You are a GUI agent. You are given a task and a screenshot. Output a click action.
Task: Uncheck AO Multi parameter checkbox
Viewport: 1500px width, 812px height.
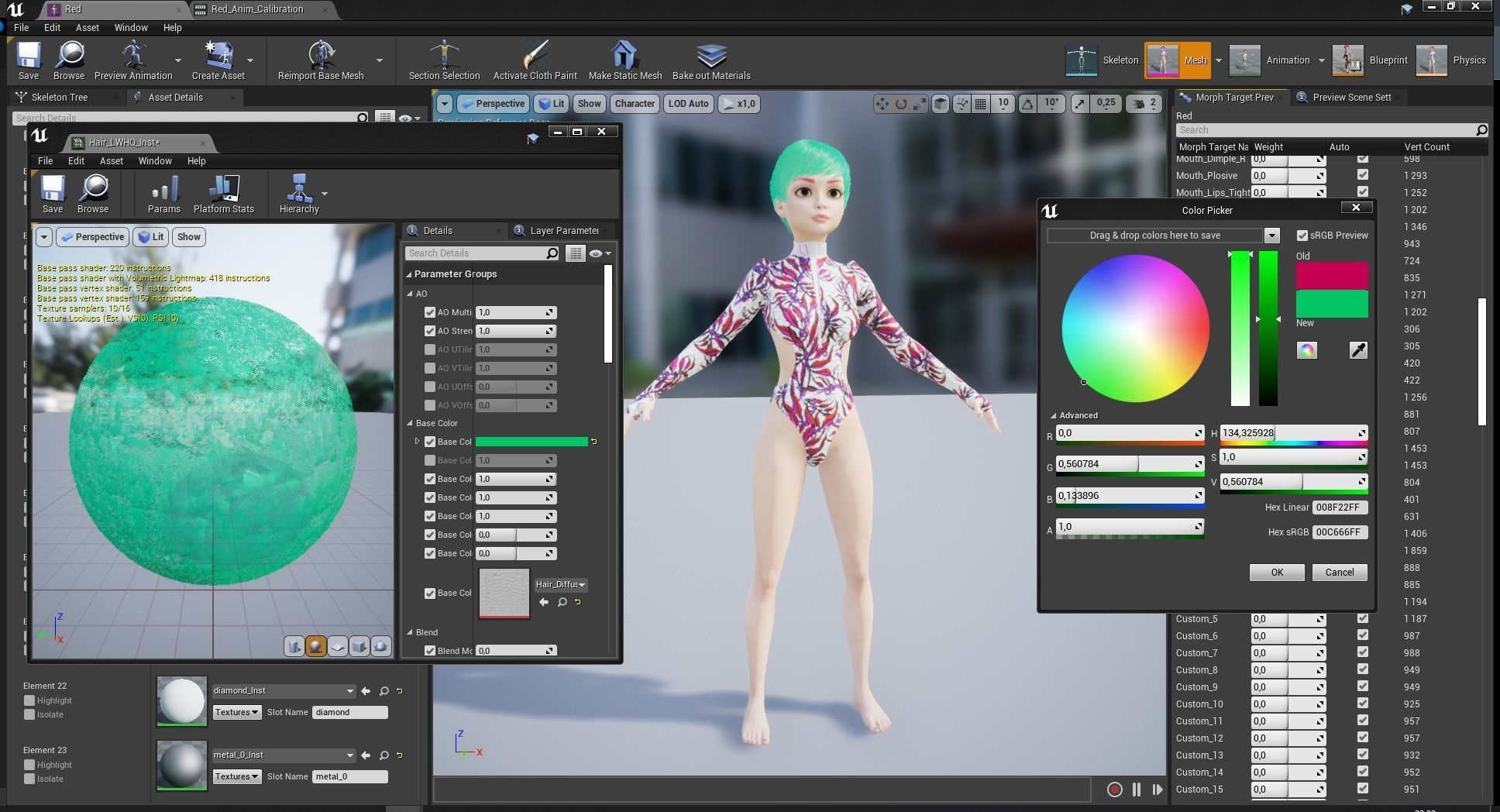(x=430, y=312)
